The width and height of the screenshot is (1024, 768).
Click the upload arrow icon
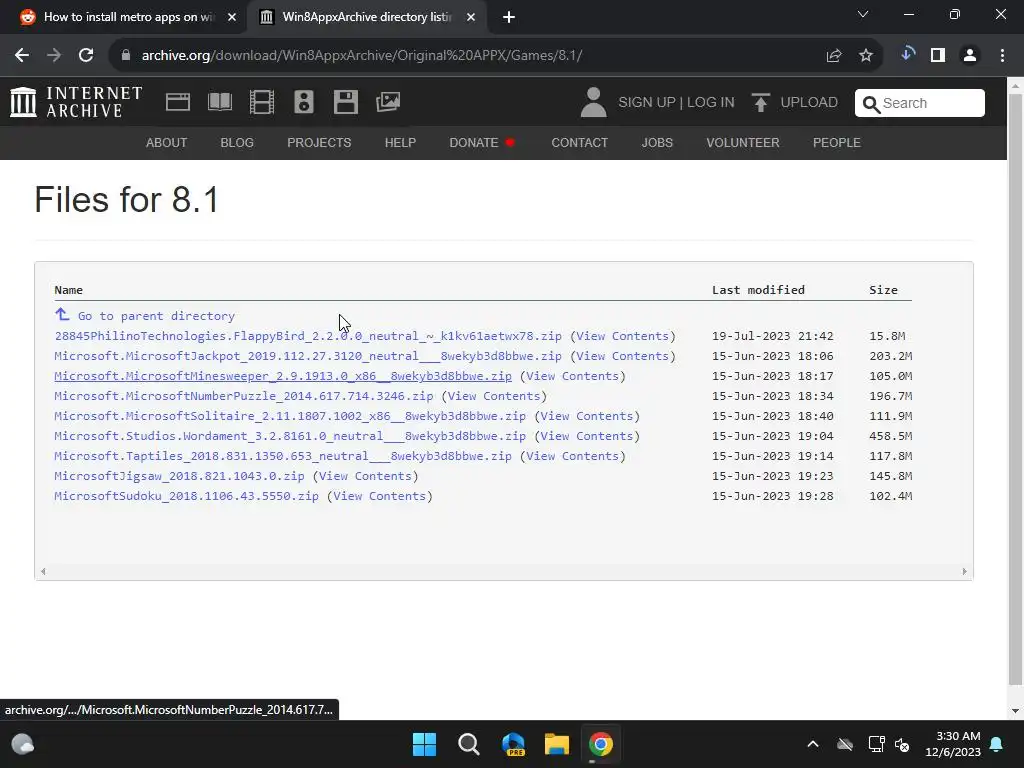tap(760, 103)
